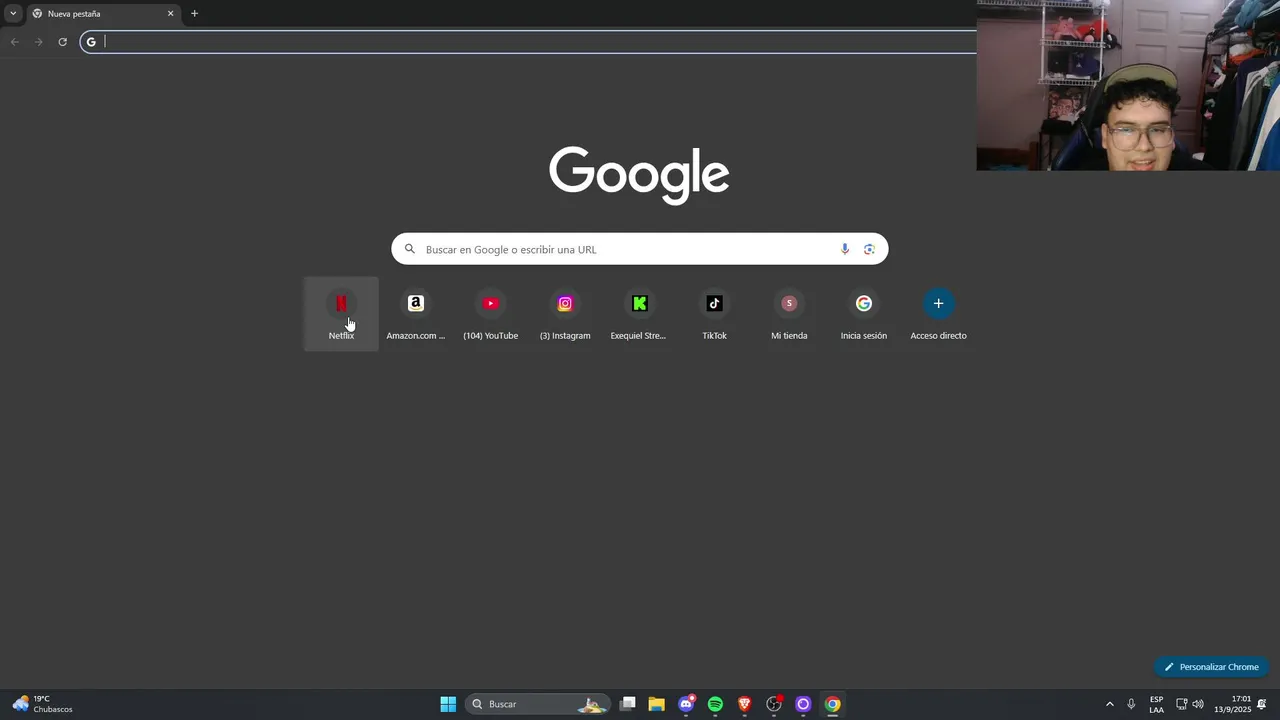Show hidden system tray icons
Viewport: 1280px width, 720px height.
1109,704
